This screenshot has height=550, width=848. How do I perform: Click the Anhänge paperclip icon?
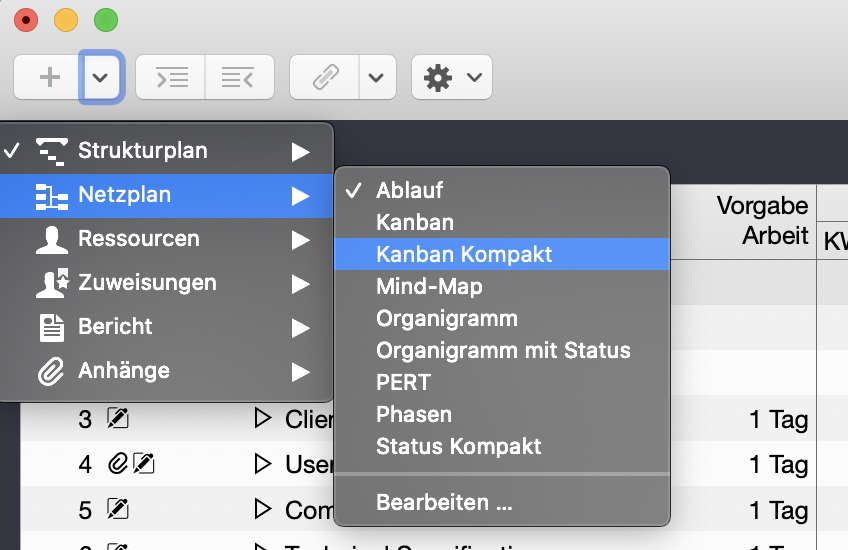51,371
